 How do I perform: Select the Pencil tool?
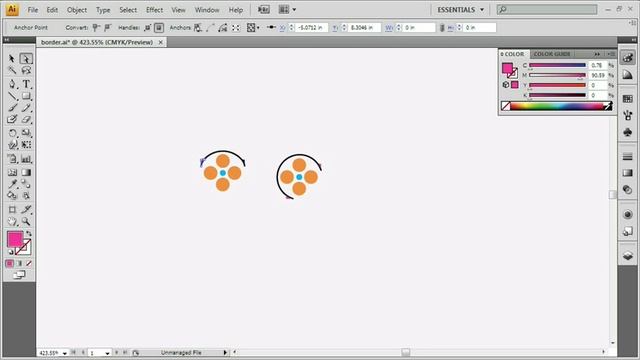click(x=26, y=108)
